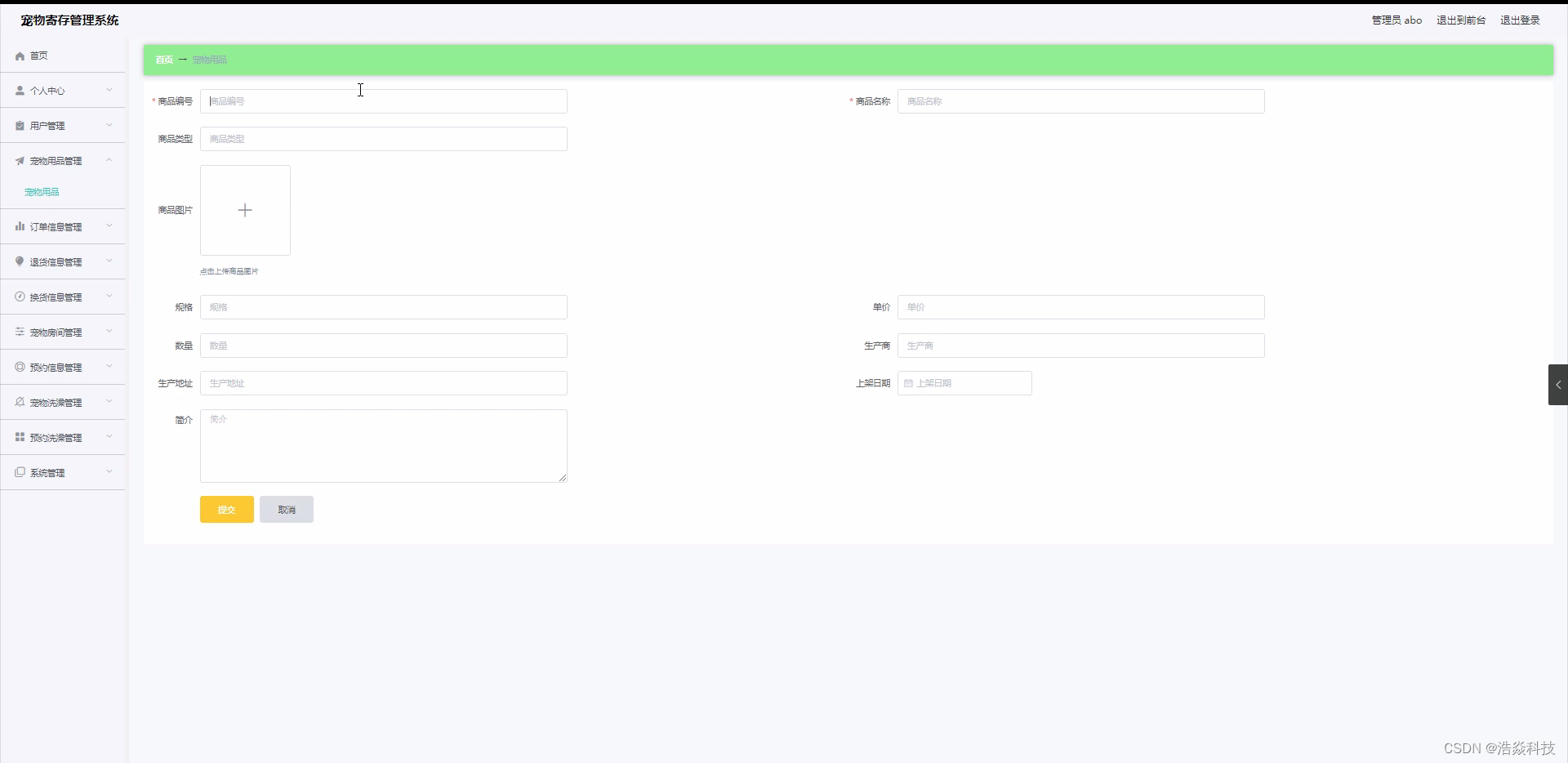This screenshot has height=763, width=1568.
Task: Click the bulb icon for 退货信息管理
Action: [20, 261]
